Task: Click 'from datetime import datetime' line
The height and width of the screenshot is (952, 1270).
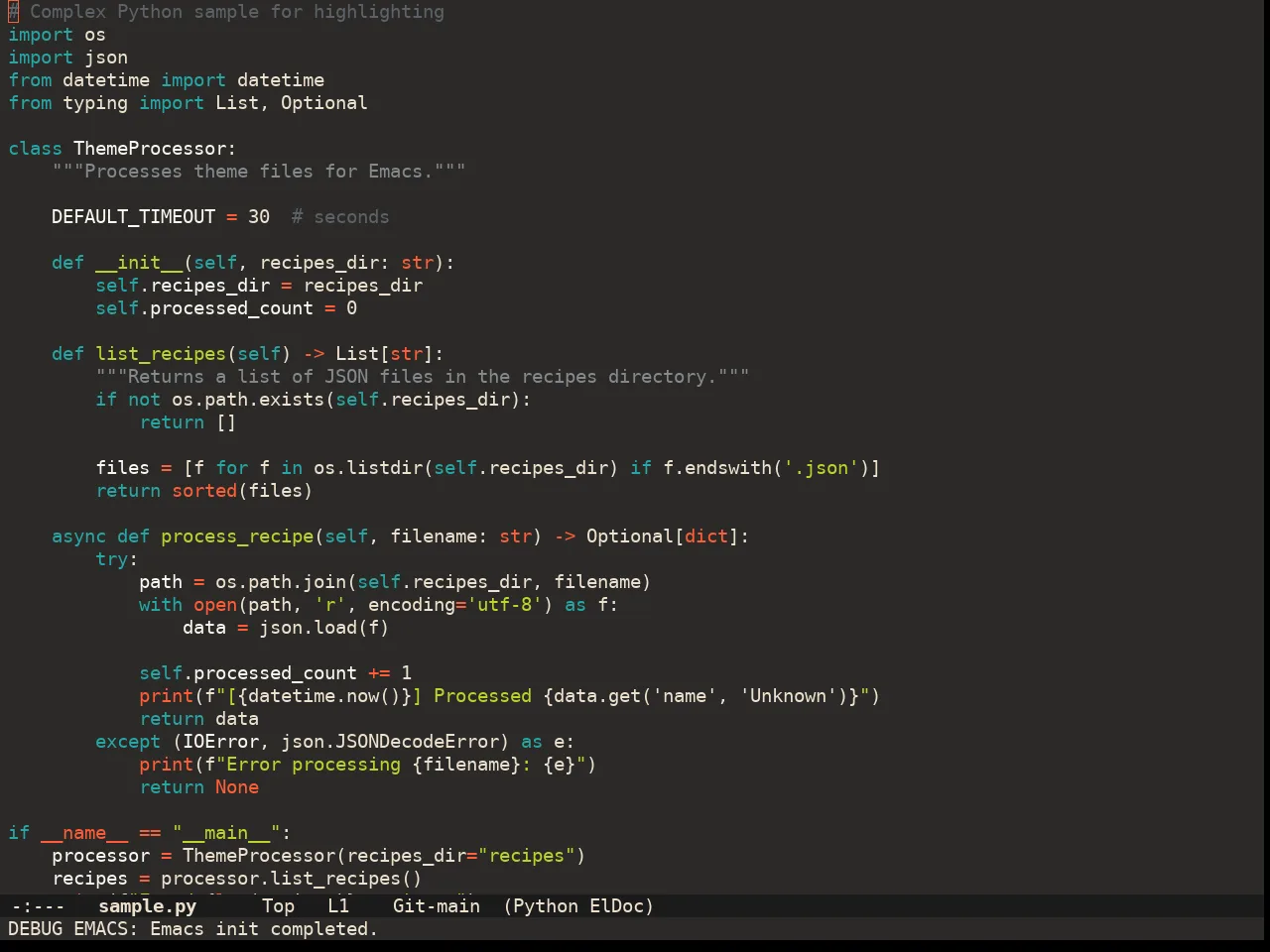Action: click(x=166, y=80)
